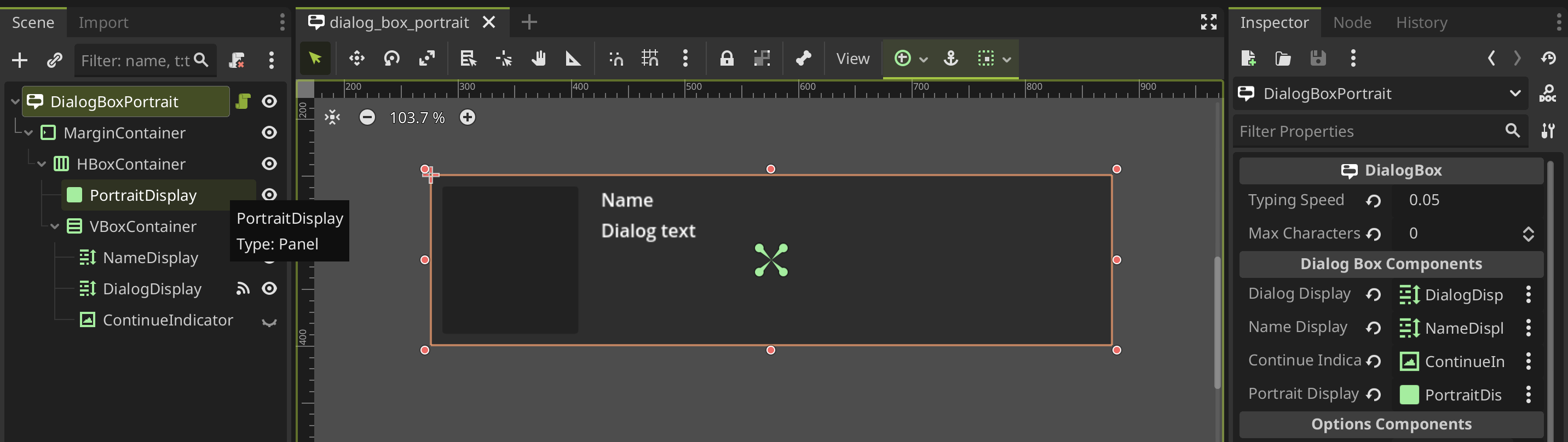The image size is (1568, 442).
Task: Switch to the Node tab
Action: (x=1352, y=22)
